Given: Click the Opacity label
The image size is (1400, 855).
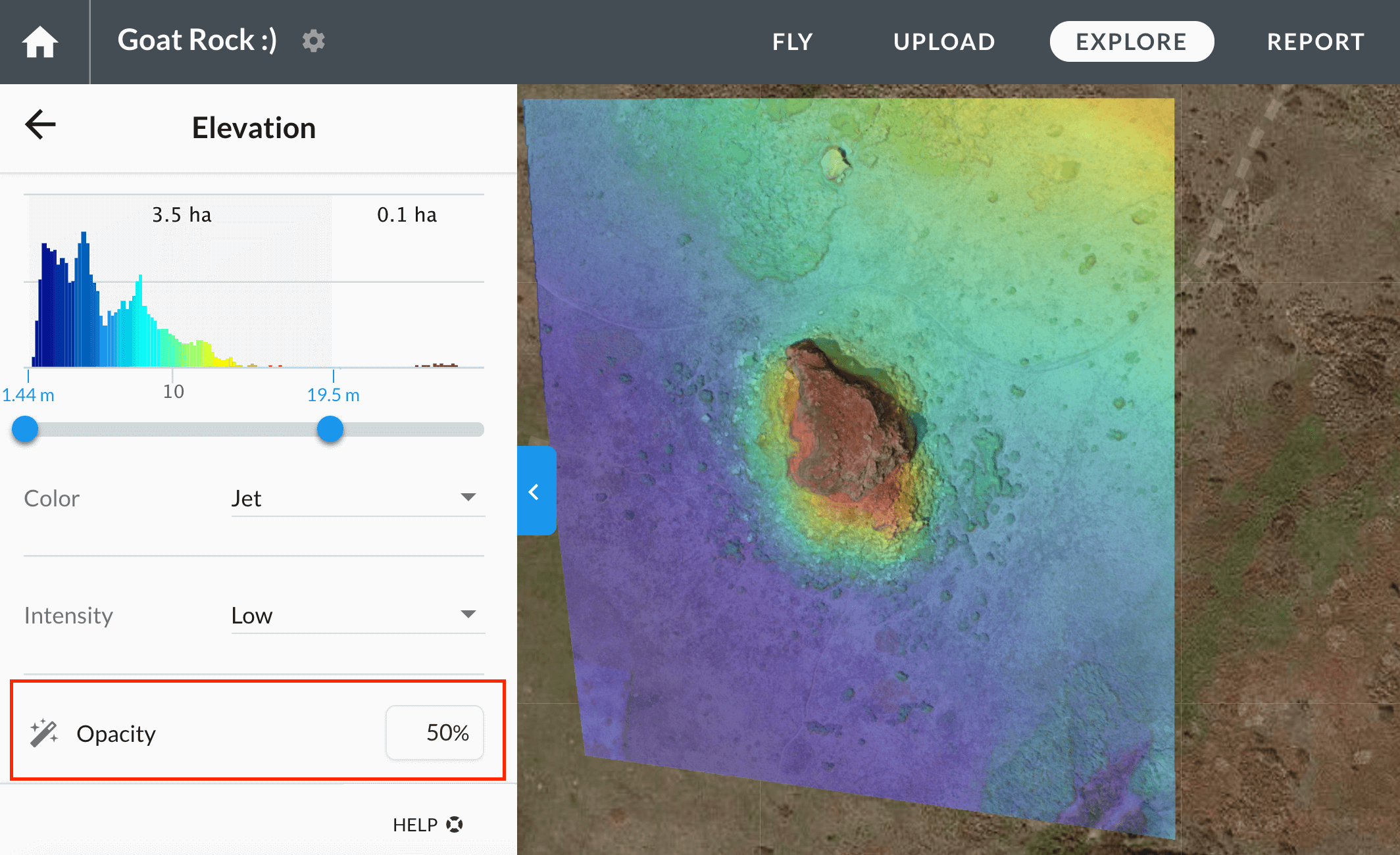Looking at the screenshot, I should (116, 733).
